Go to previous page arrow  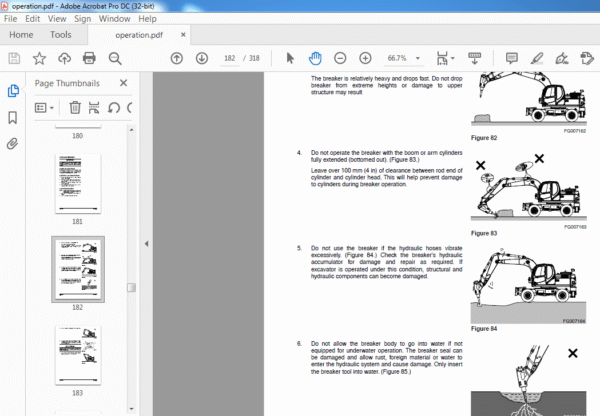[176, 58]
